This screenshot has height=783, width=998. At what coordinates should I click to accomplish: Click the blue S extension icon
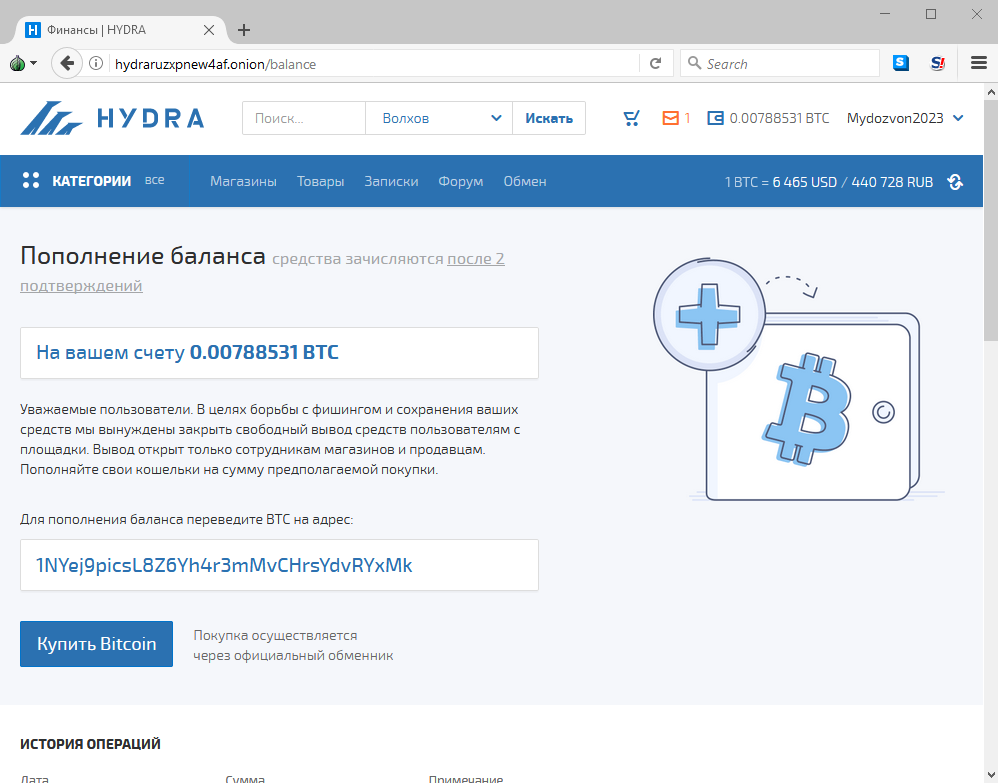click(x=901, y=63)
